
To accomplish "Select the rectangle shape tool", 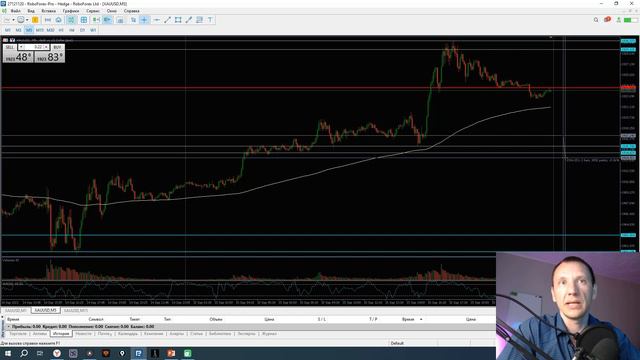I will [178, 20].
